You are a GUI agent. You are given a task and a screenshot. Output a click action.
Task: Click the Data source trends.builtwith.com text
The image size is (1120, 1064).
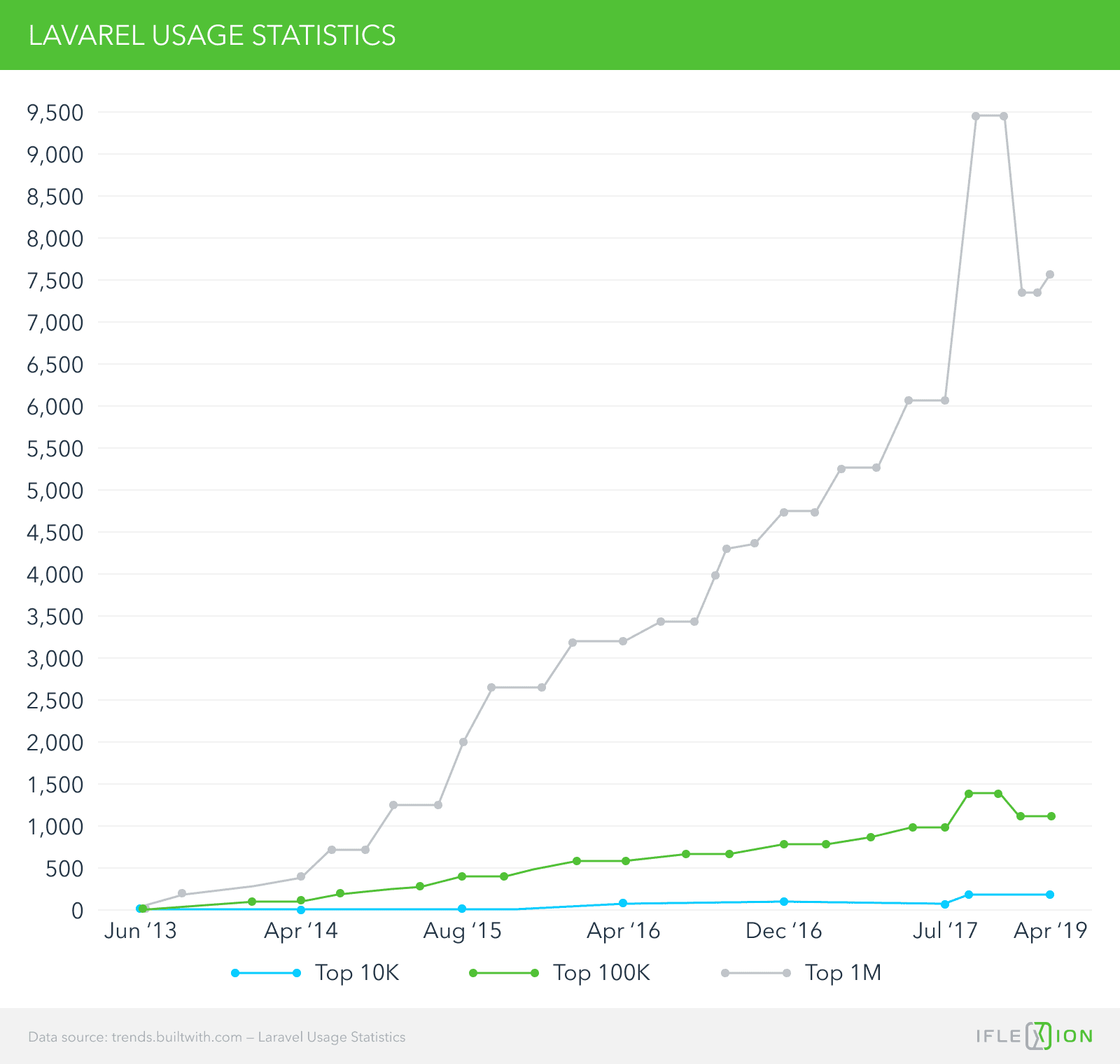pos(217,1037)
